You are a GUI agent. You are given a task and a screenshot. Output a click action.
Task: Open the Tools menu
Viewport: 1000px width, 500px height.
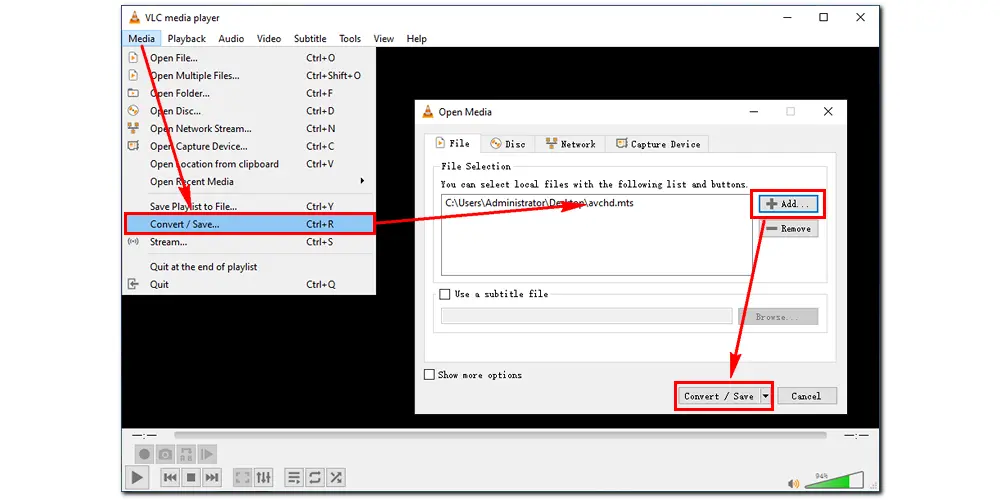click(349, 38)
